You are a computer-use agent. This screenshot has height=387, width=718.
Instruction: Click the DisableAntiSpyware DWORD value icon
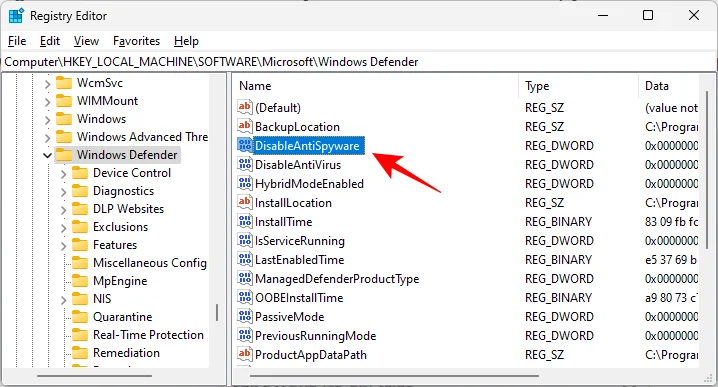click(245, 146)
